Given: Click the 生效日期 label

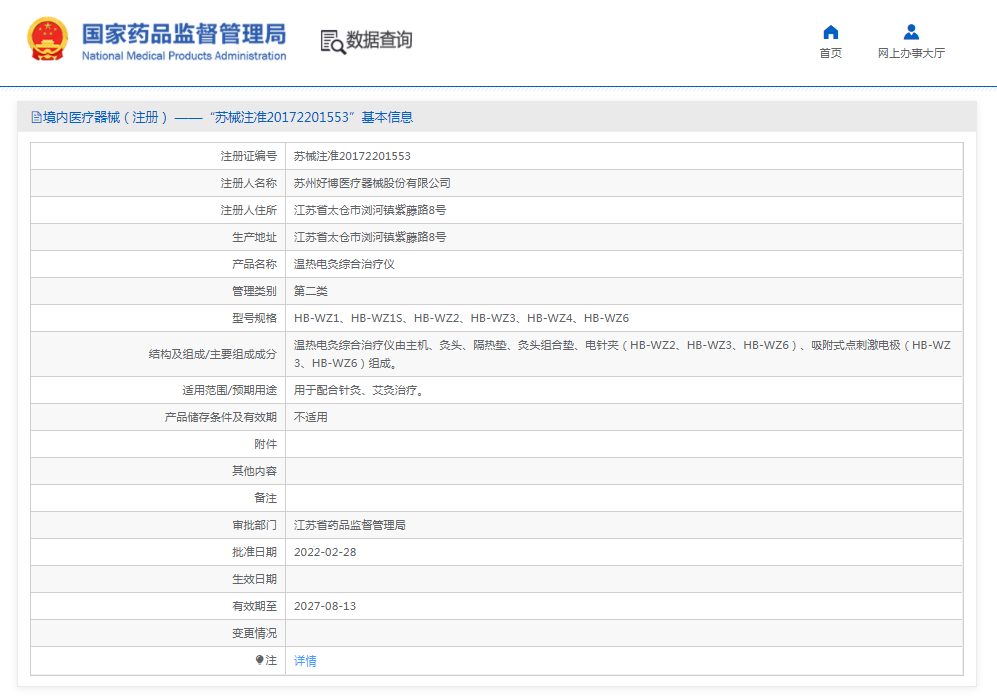Looking at the screenshot, I should pyautogui.click(x=254, y=579).
